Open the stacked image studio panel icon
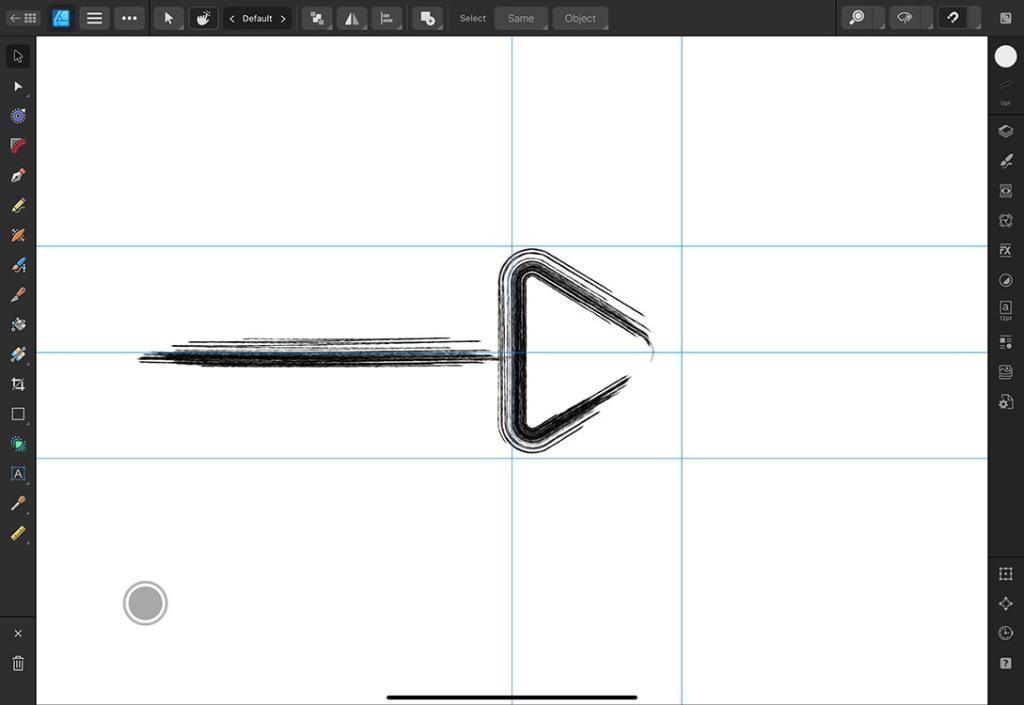 click(x=1006, y=372)
